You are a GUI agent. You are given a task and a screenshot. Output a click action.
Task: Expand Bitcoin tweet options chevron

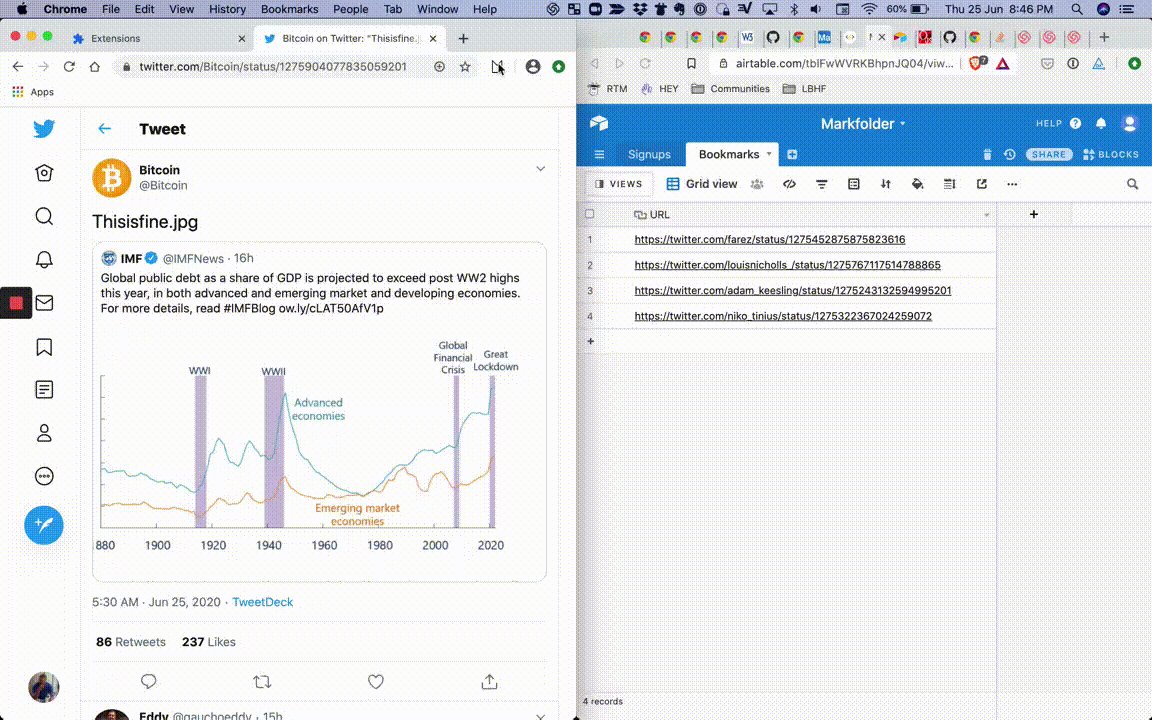click(x=541, y=169)
